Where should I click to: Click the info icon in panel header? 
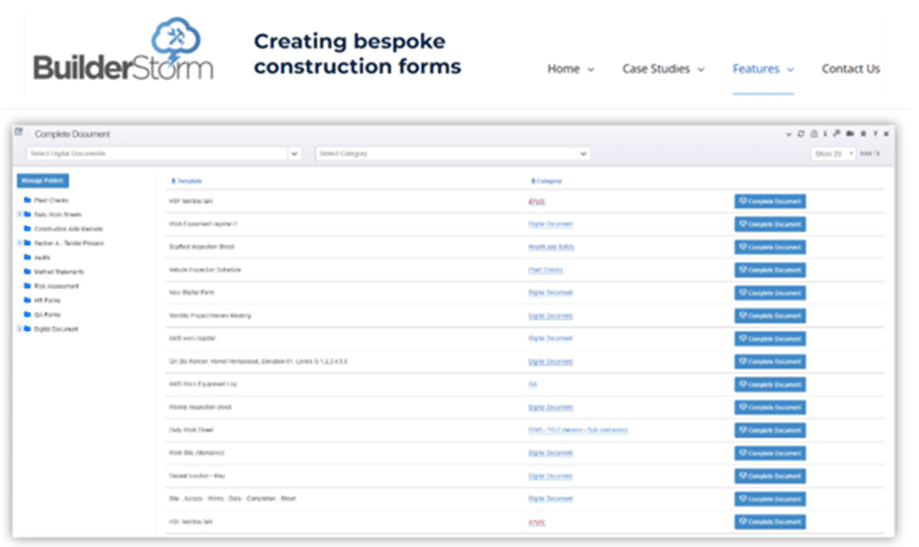click(x=825, y=134)
